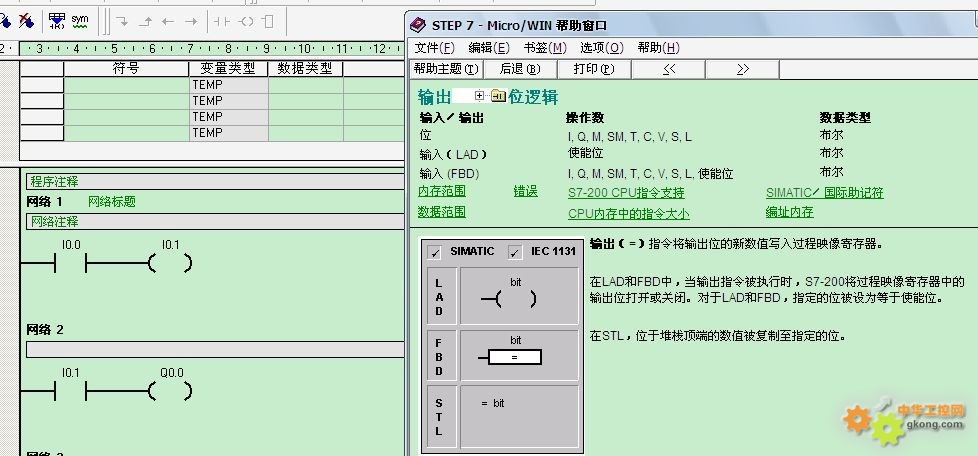Click the 网络 2 label
978x456 pixels.
click(x=45, y=329)
